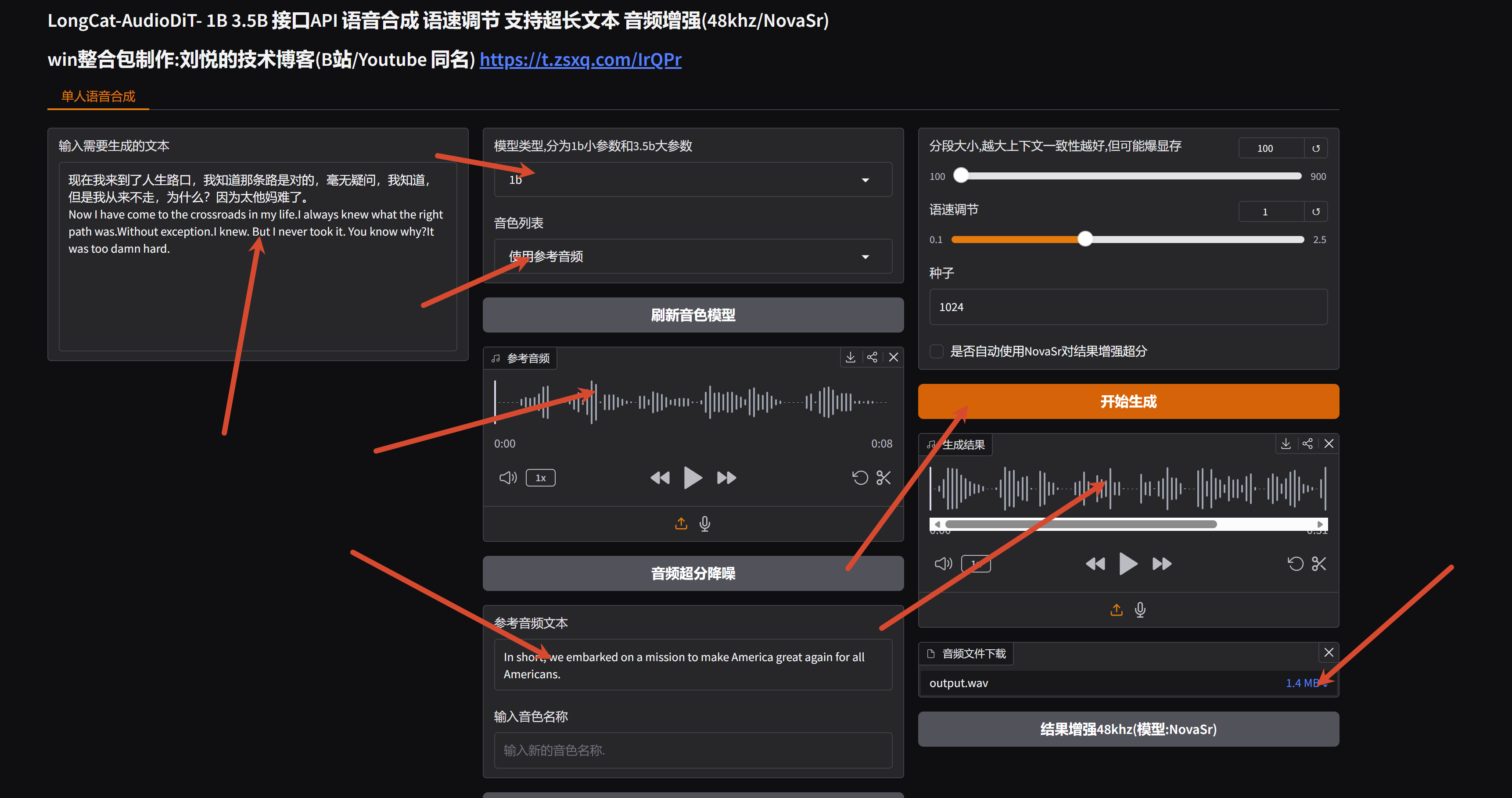The height and width of the screenshot is (798, 1512).
Task: Adjust the speech speed slider handle
Action: click(1085, 239)
